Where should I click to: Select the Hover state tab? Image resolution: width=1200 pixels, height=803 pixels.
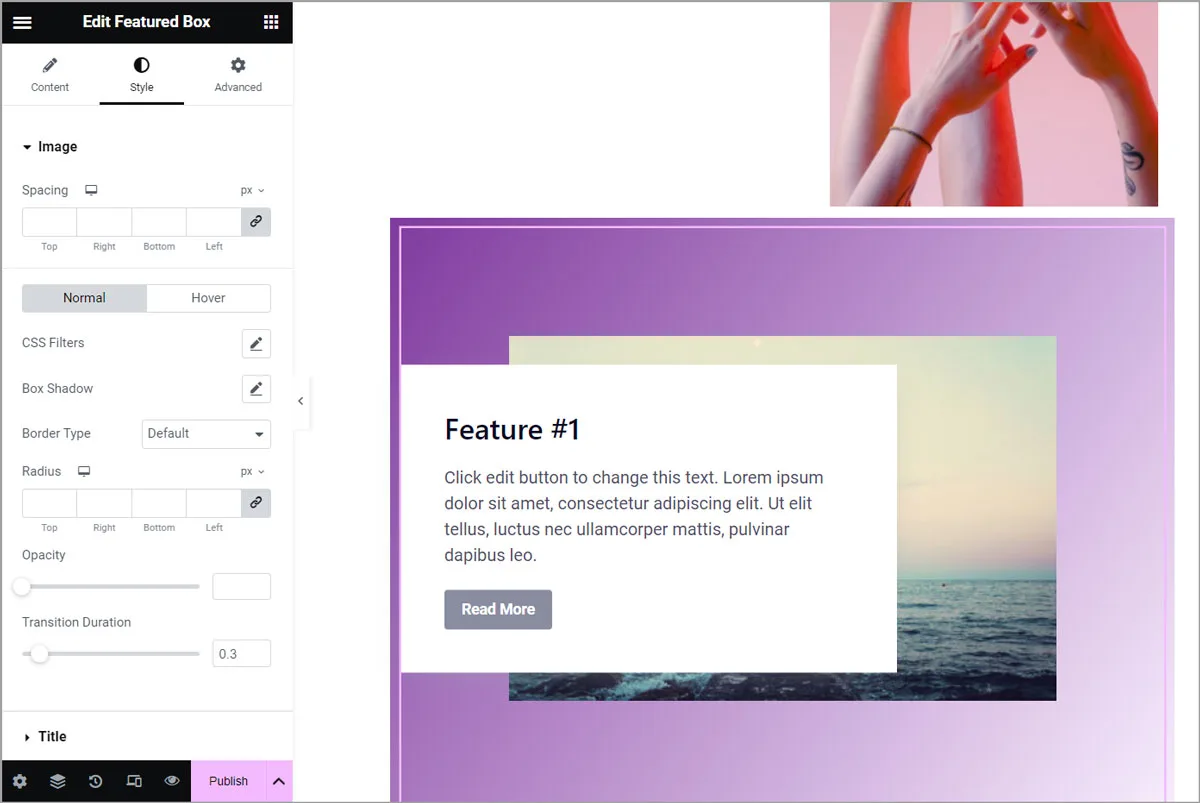208,298
